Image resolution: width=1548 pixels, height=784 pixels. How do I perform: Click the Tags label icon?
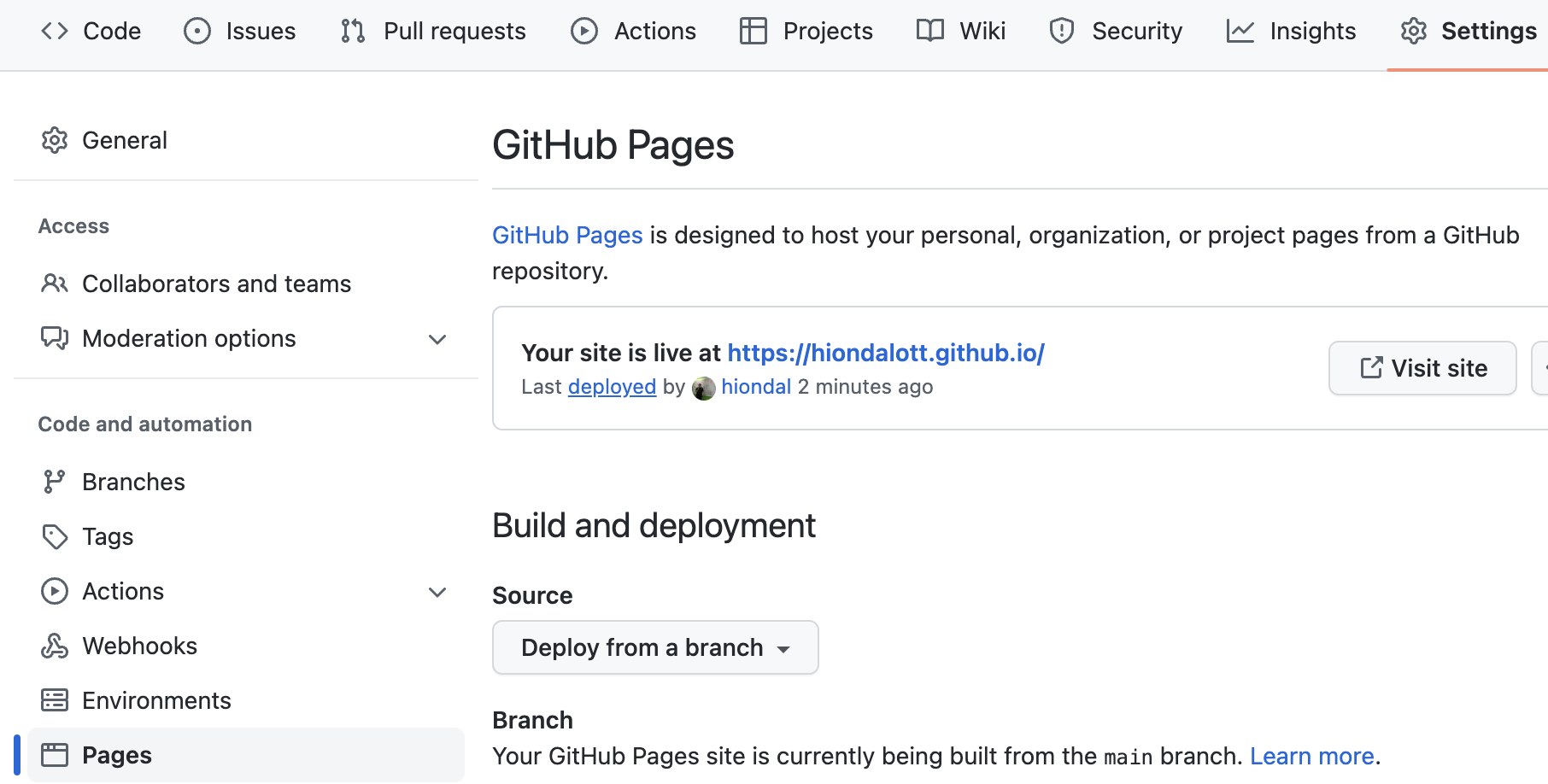tap(55, 536)
